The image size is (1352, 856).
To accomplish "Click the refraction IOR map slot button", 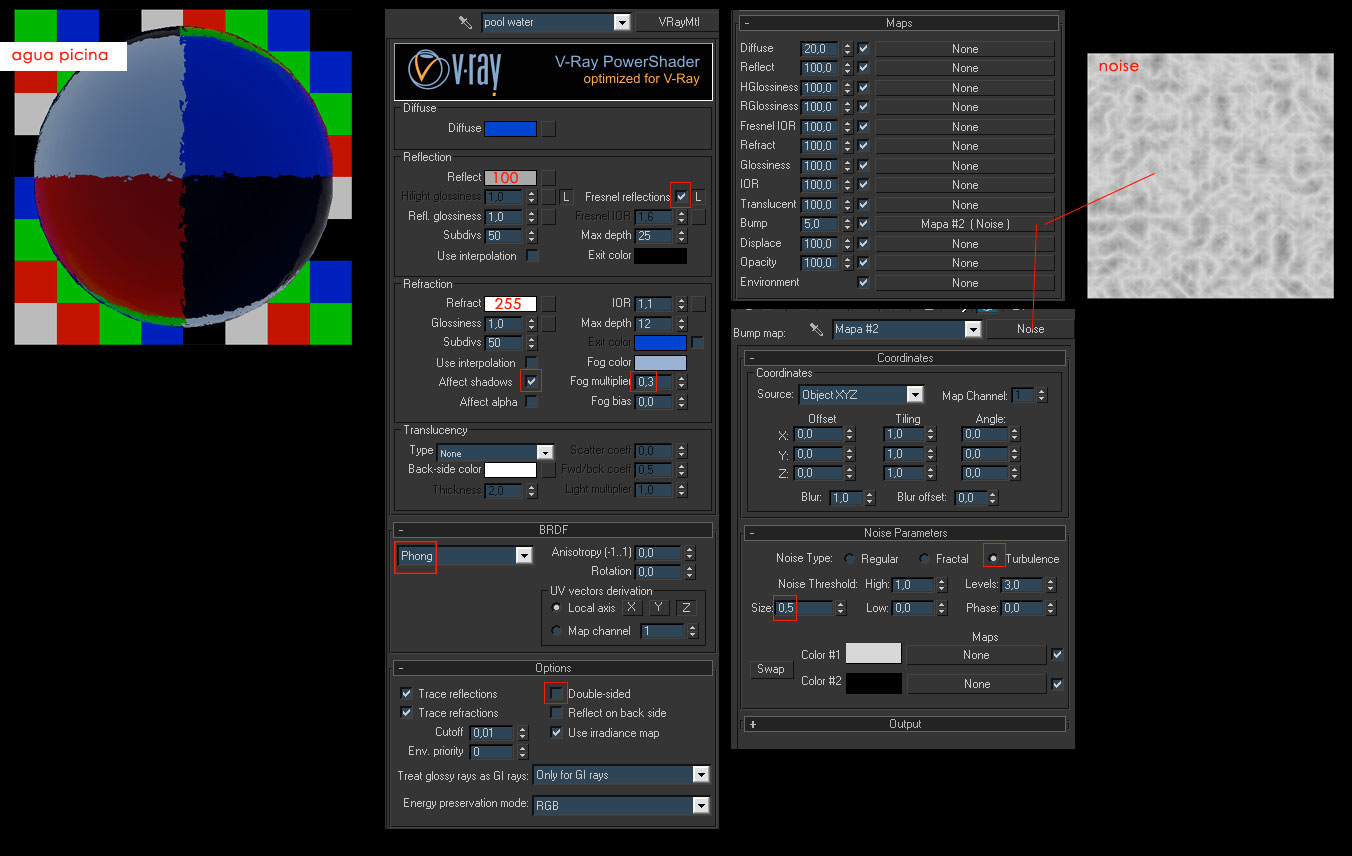I will pos(699,304).
